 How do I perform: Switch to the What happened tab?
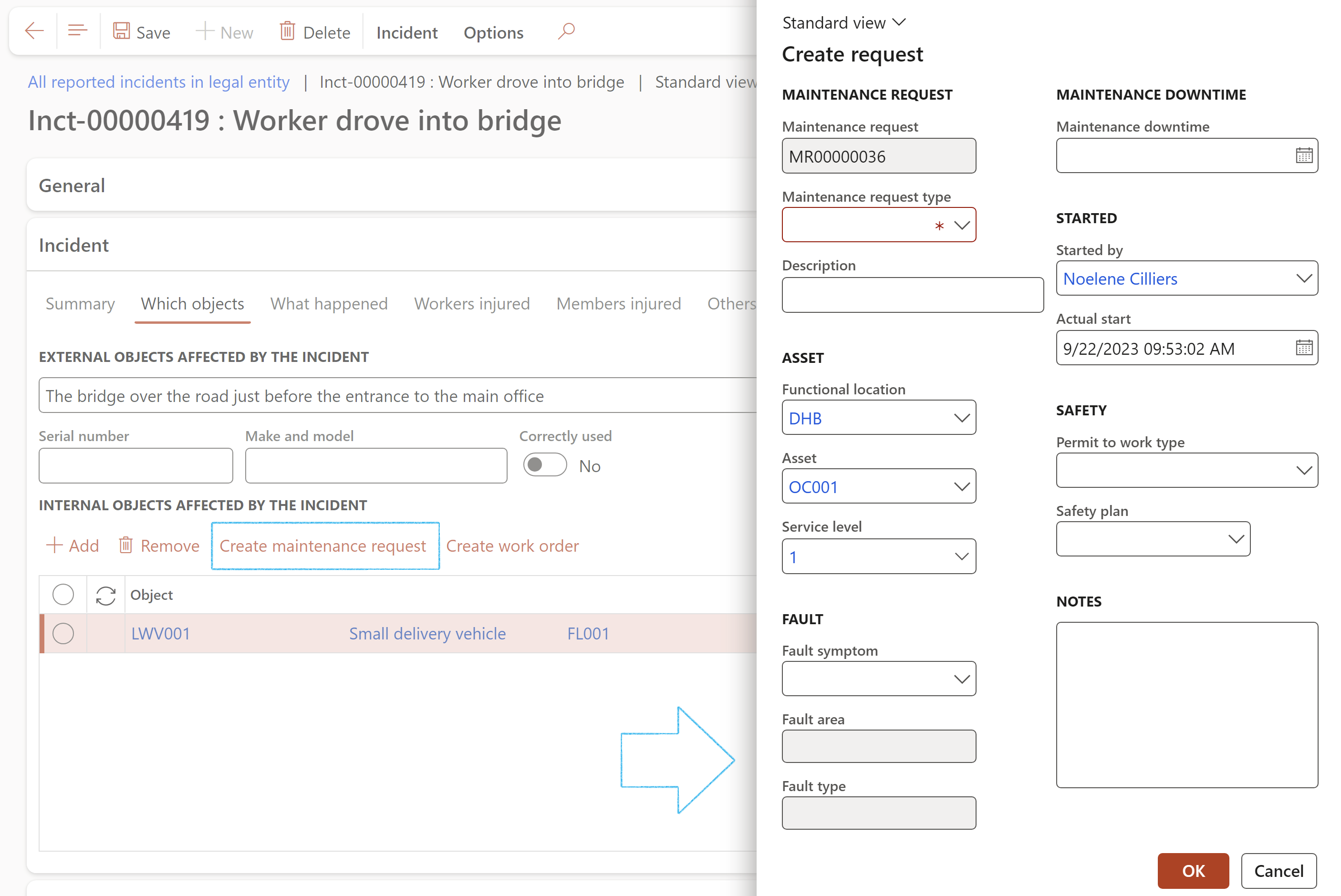tap(330, 303)
